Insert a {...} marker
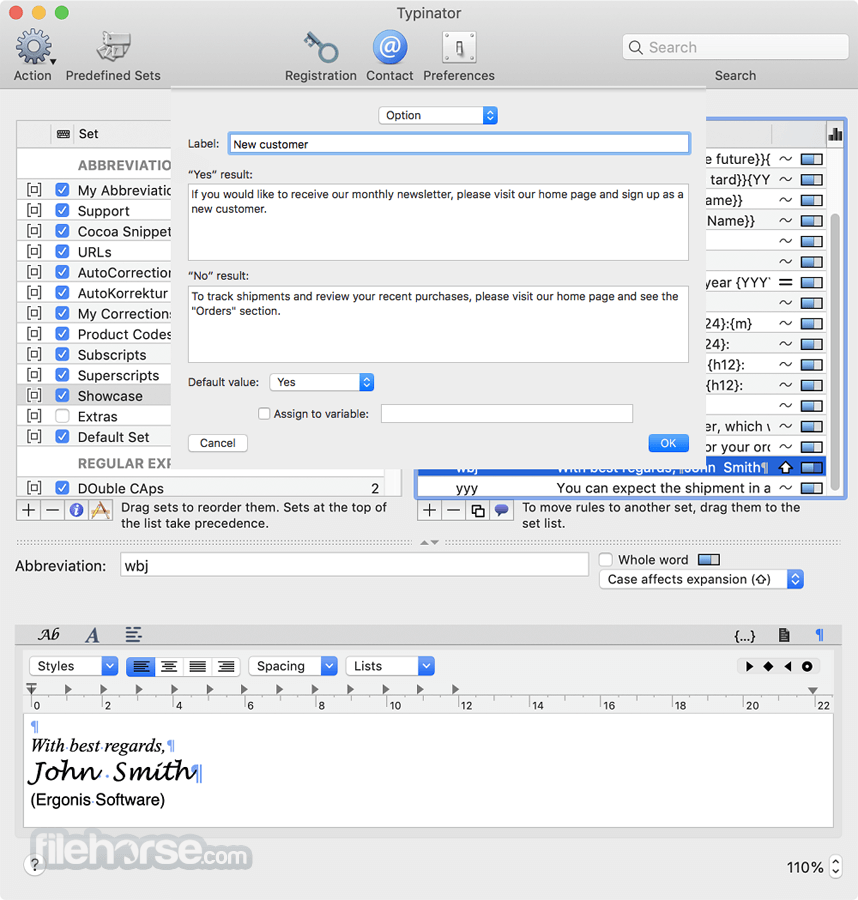 point(745,635)
